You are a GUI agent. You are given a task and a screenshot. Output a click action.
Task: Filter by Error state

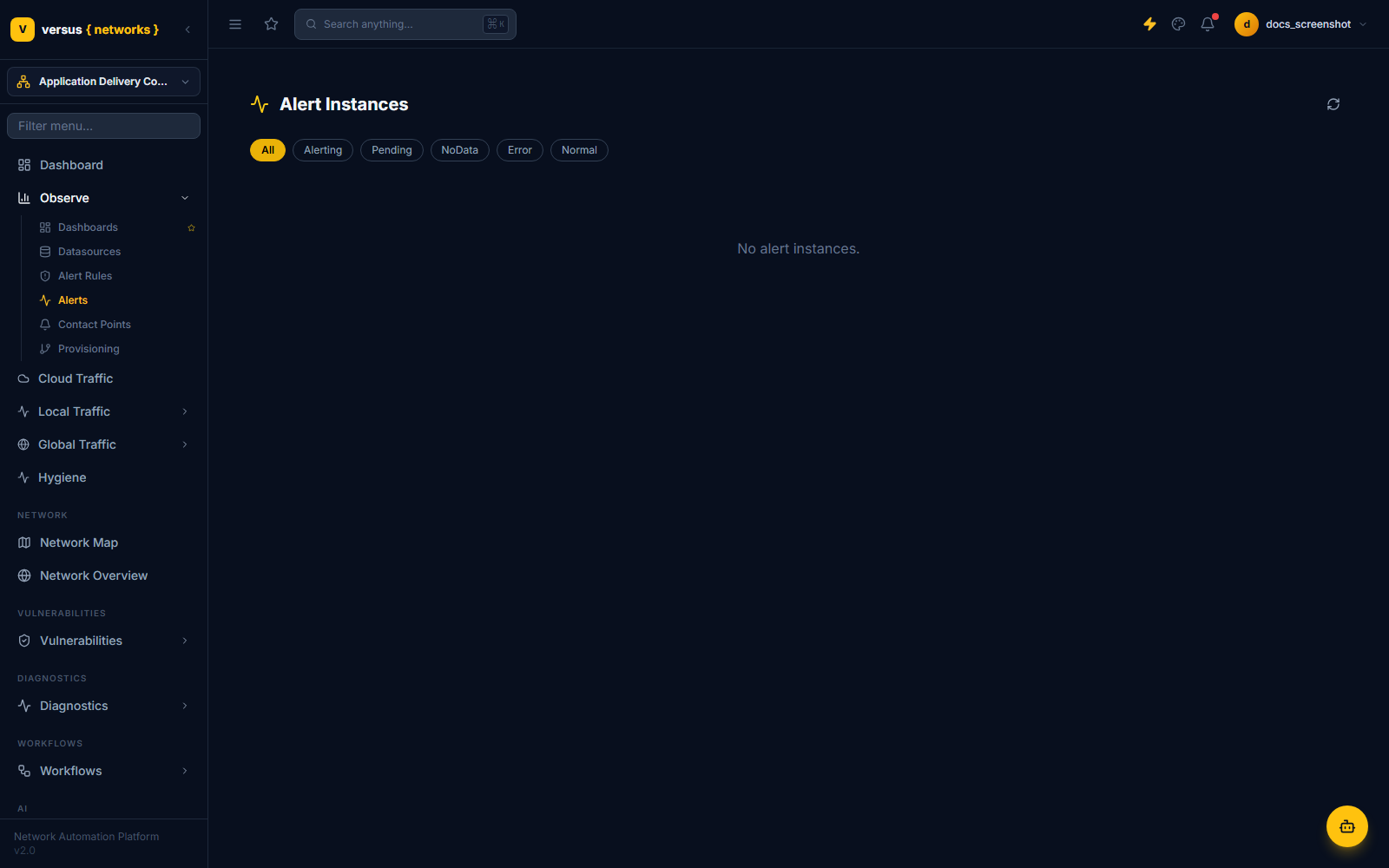point(520,150)
